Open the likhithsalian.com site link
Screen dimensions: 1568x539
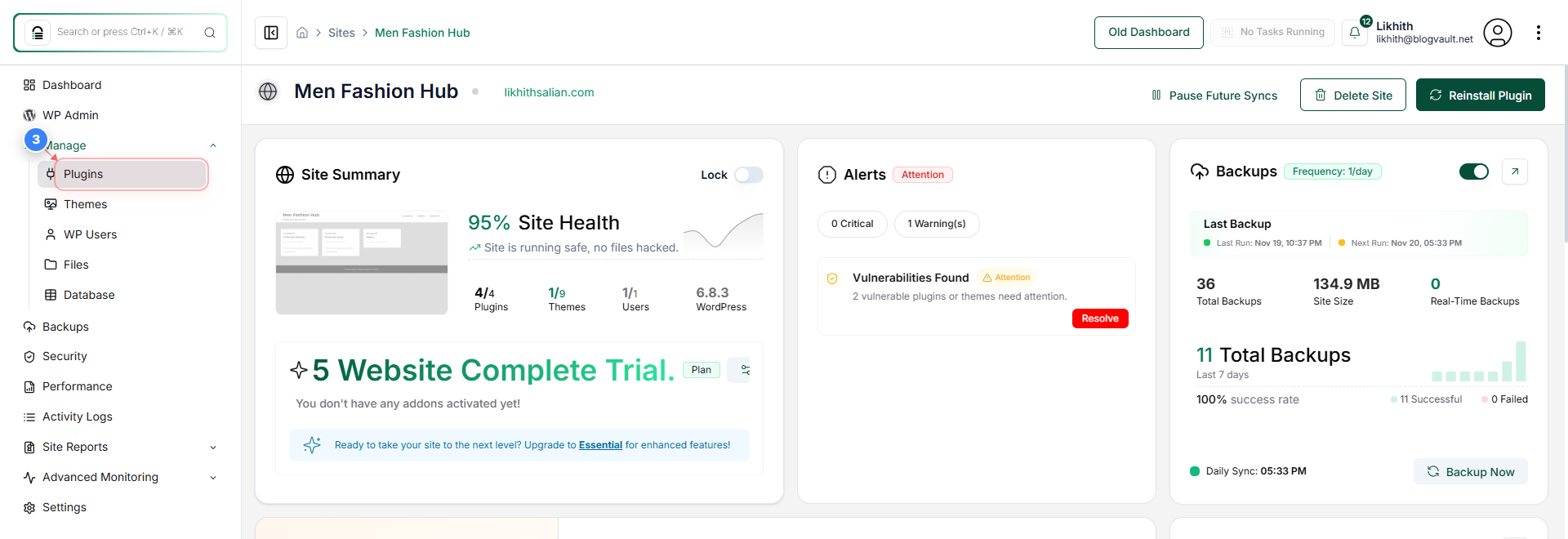point(549,92)
